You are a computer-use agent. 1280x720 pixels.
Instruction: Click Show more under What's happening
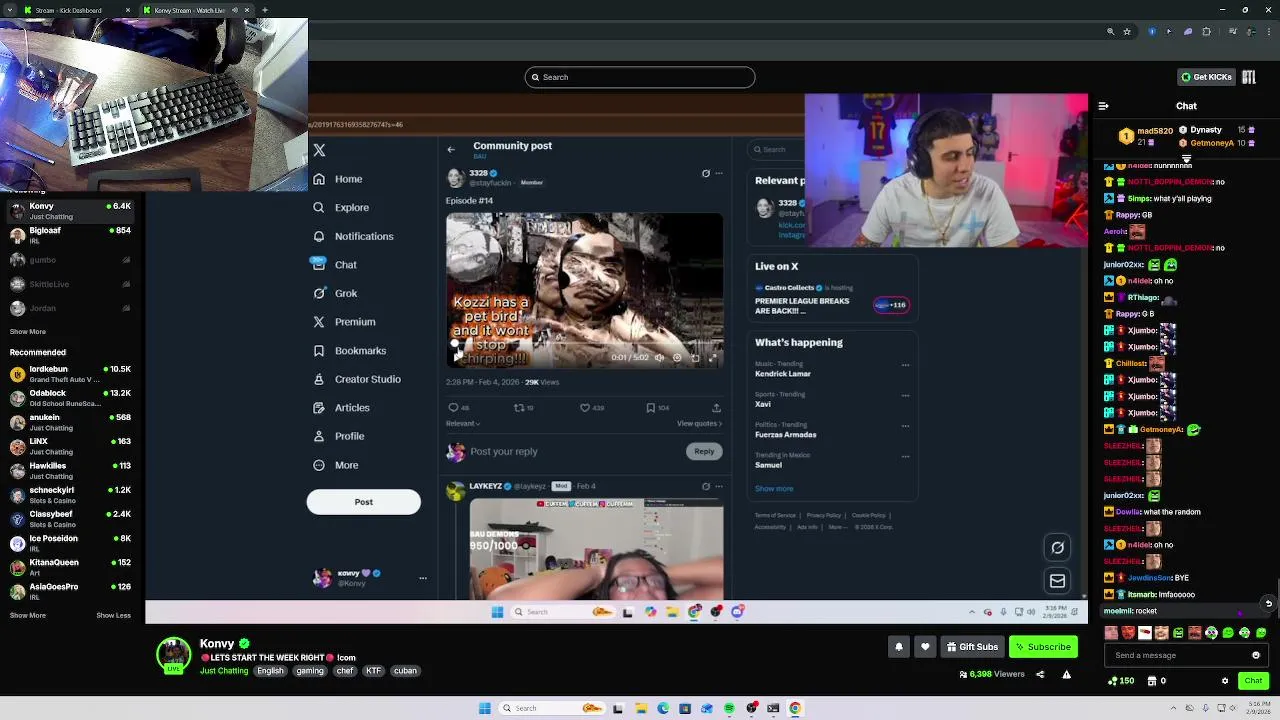[774, 489]
